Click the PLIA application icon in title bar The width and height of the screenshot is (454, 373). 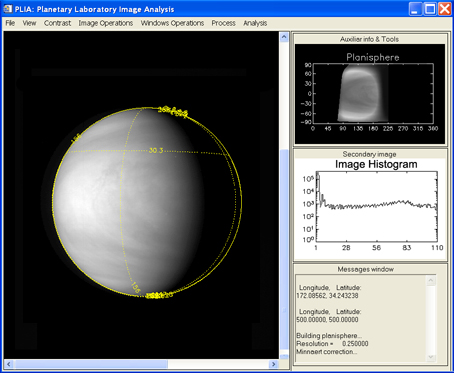click(x=7, y=9)
